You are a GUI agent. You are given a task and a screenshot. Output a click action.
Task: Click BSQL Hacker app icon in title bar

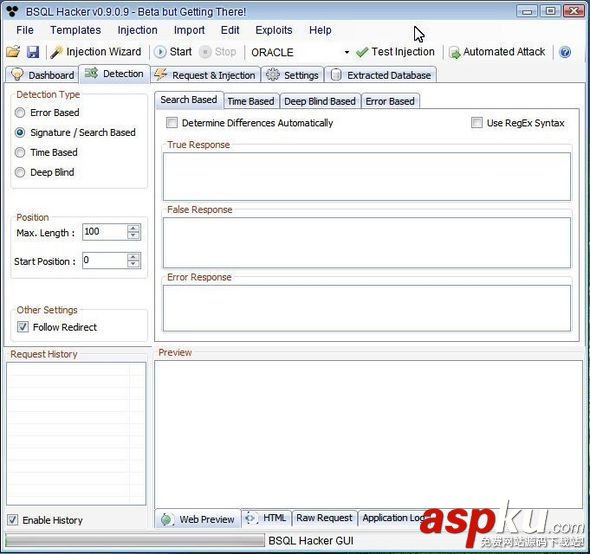click(12, 11)
